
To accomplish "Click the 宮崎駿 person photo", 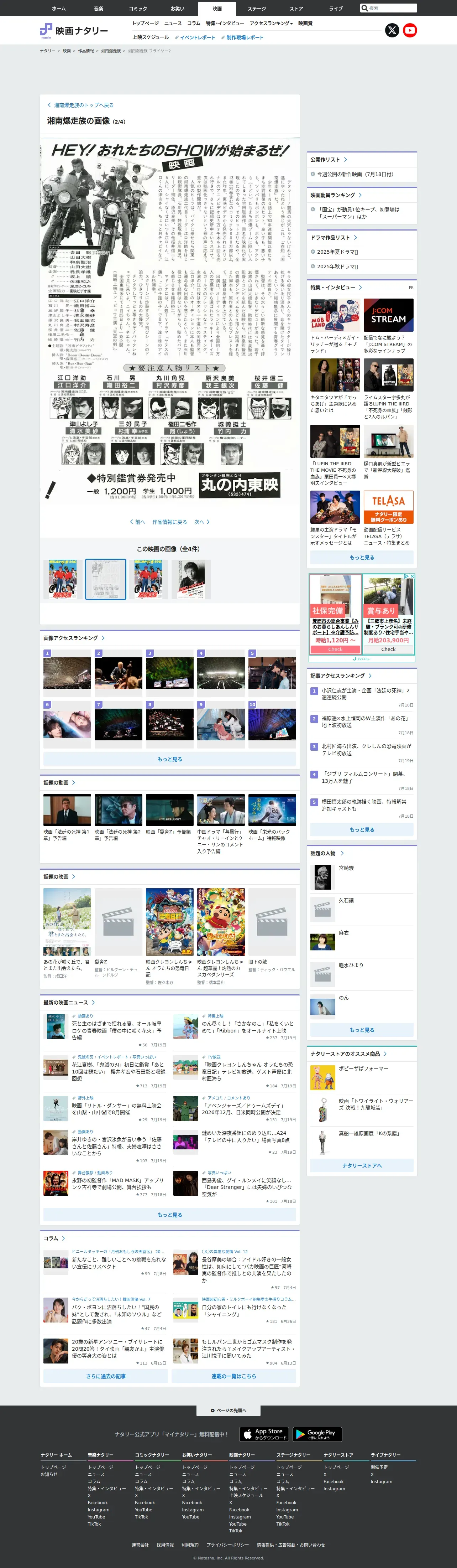I will point(323,877).
